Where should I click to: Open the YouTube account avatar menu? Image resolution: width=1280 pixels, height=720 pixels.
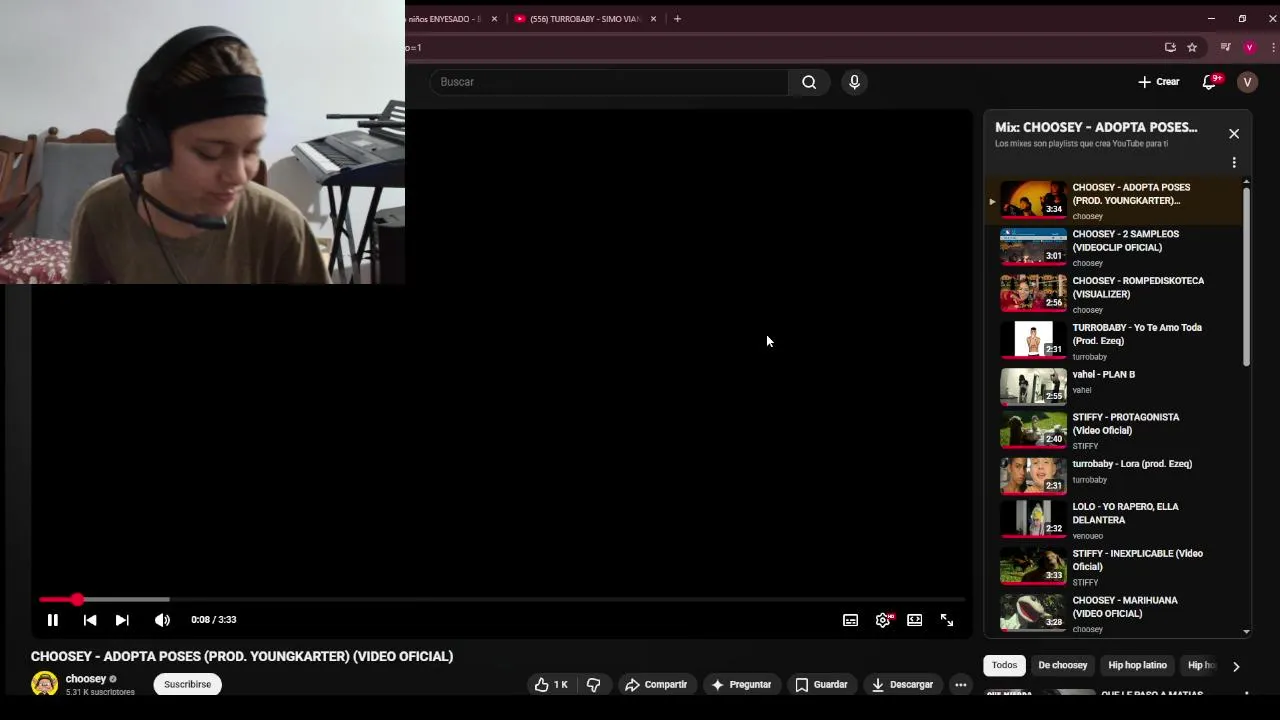(1247, 82)
